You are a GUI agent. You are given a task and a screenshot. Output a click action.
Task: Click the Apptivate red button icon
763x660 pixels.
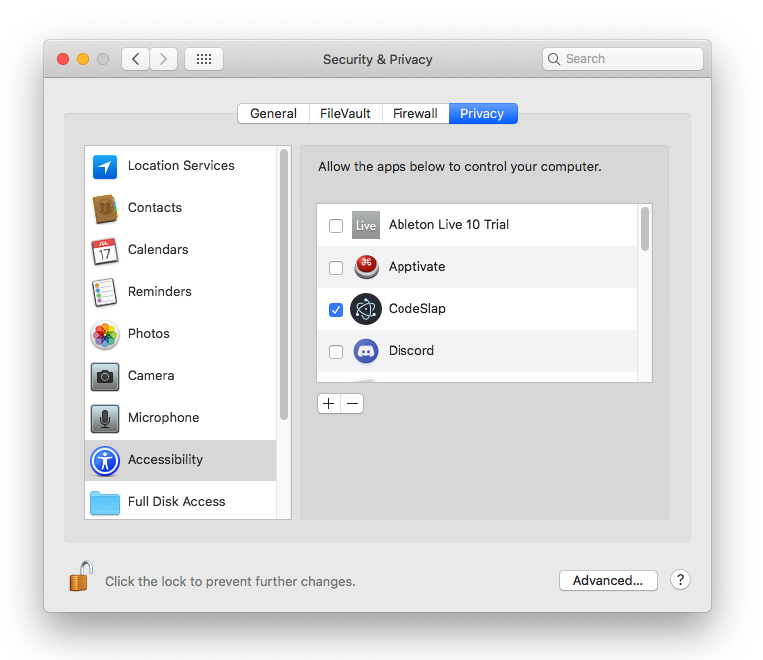pos(366,267)
